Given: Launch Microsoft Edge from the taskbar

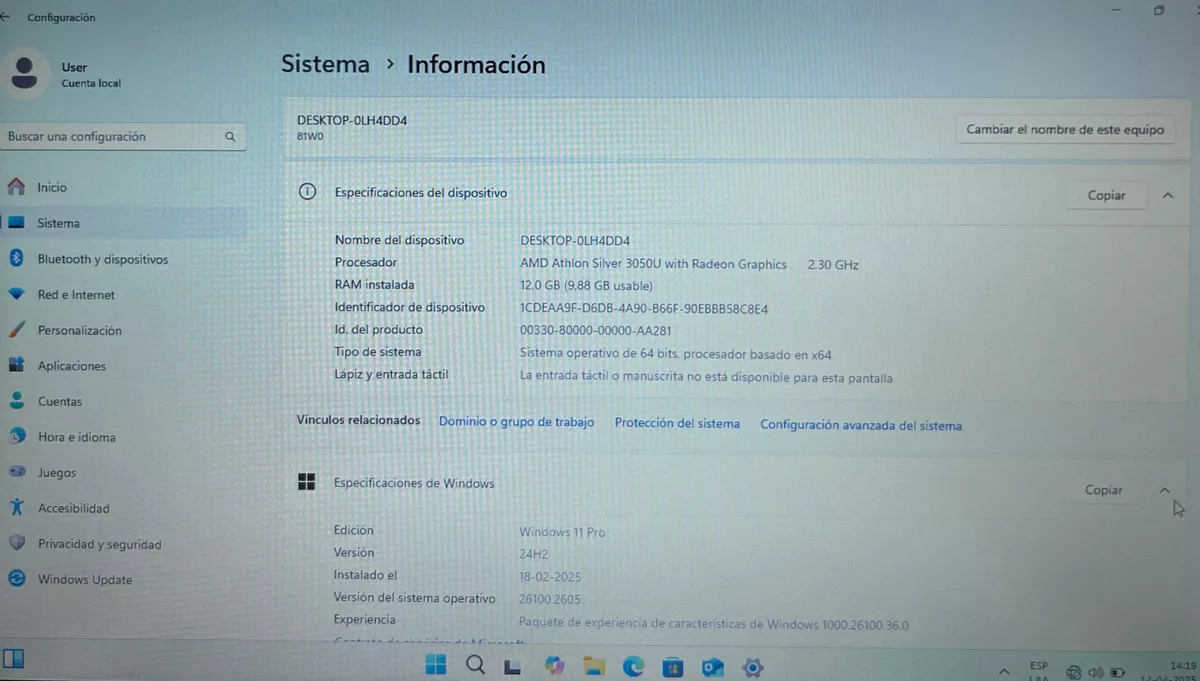Looking at the screenshot, I should pyautogui.click(x=634, y=666).
